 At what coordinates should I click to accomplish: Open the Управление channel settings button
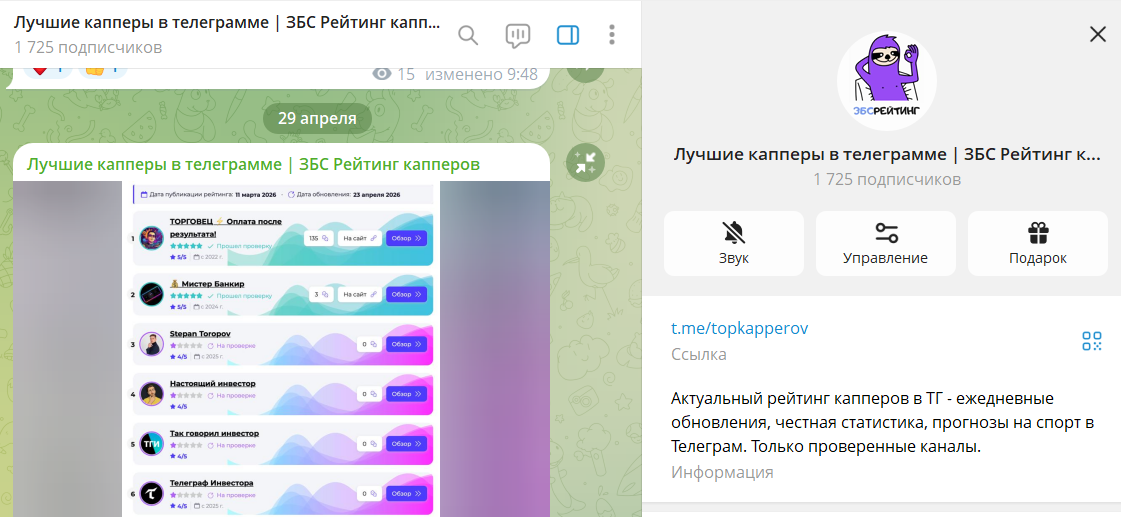point(886,243)
